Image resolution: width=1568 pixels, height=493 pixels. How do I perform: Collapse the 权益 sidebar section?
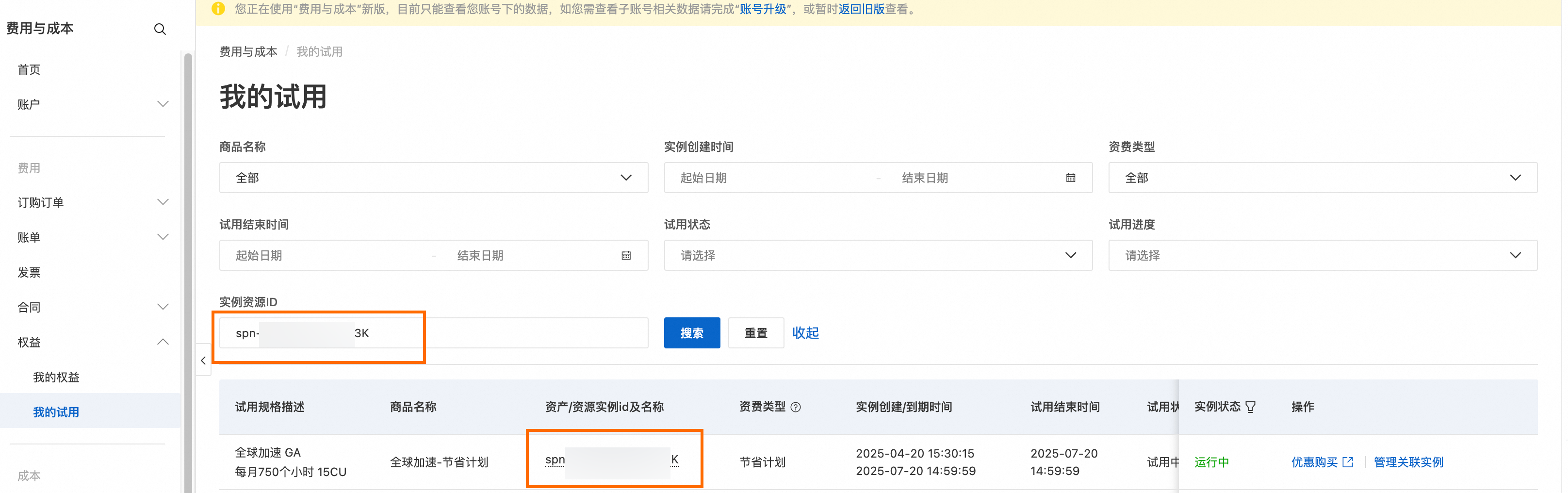click(x=163, y=342)
